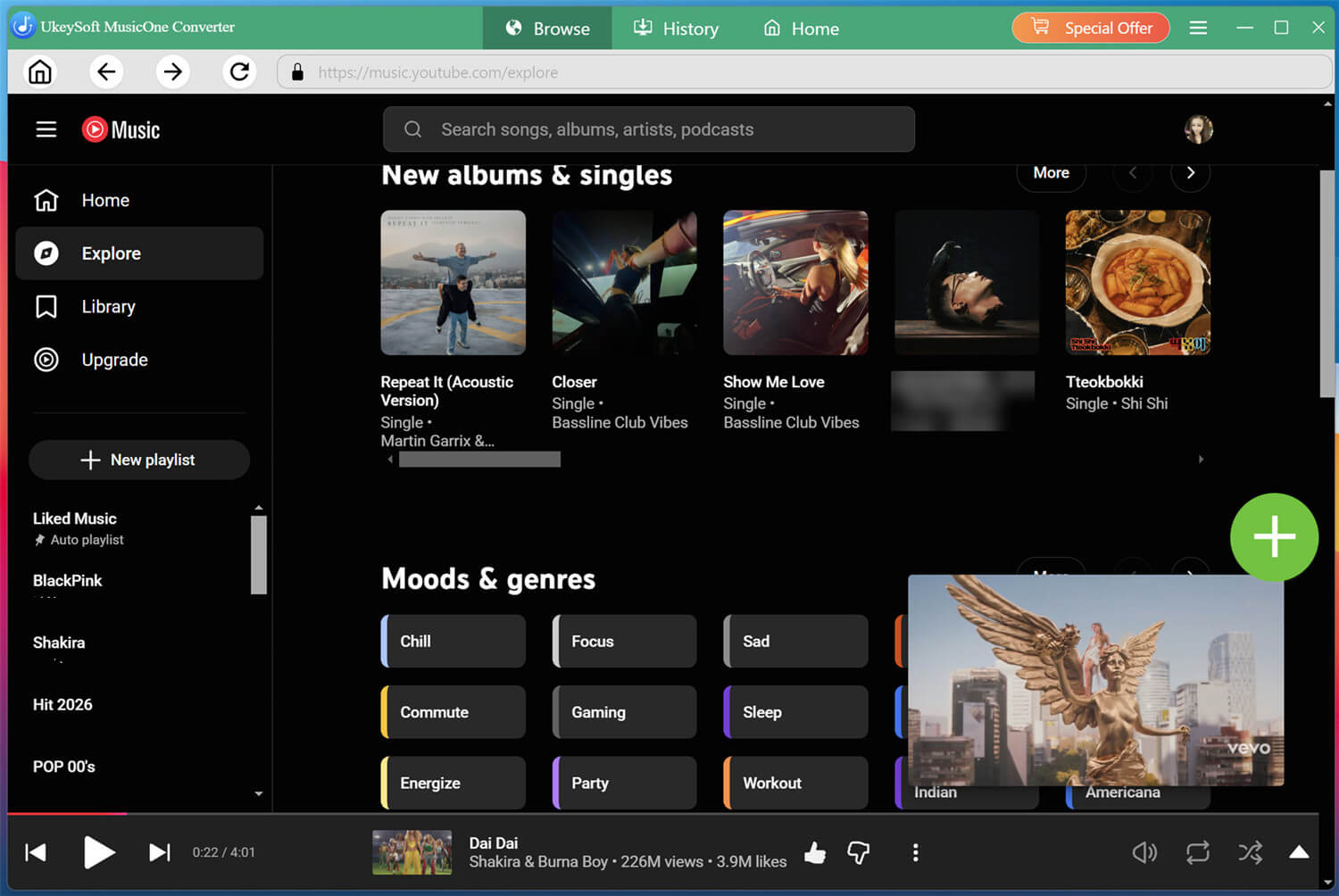Seek on the red song progress bar
The width and height of the screenshot is (1339, 896).
click(x=662, y=814)
